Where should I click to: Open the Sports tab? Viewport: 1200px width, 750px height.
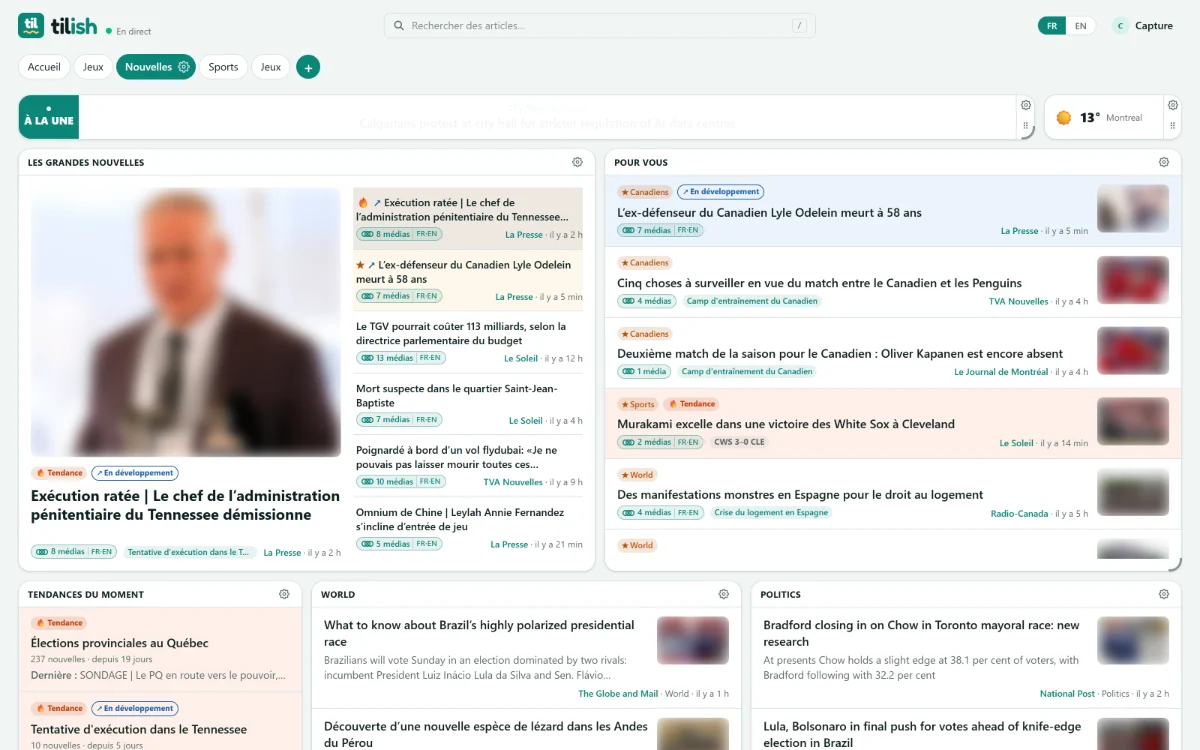tap(223, 67)
